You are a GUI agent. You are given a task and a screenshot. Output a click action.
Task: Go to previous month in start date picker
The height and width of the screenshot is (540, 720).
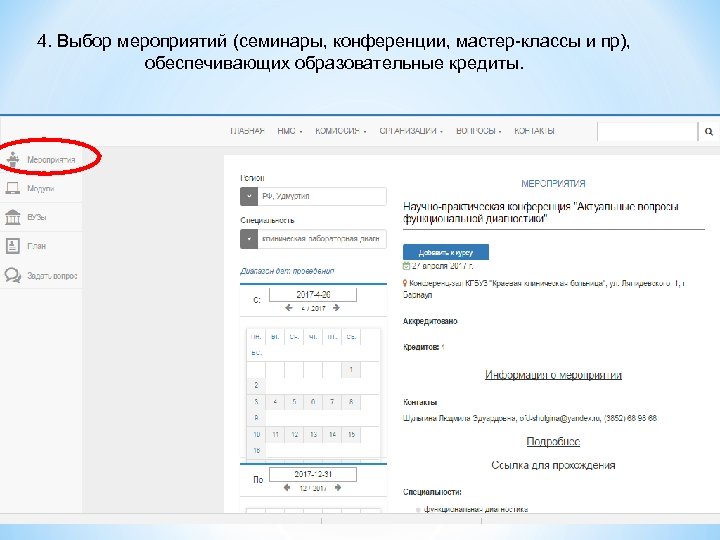coord(288,308)
